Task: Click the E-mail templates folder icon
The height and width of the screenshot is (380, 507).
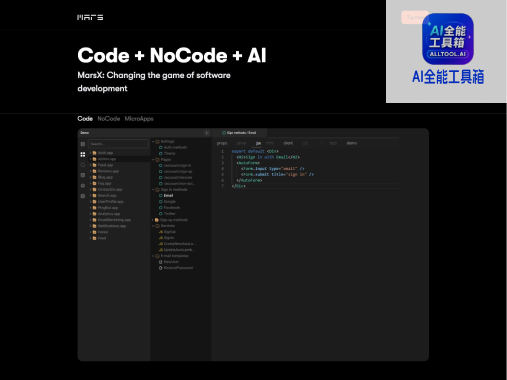Action: click(x=157, y=256)
